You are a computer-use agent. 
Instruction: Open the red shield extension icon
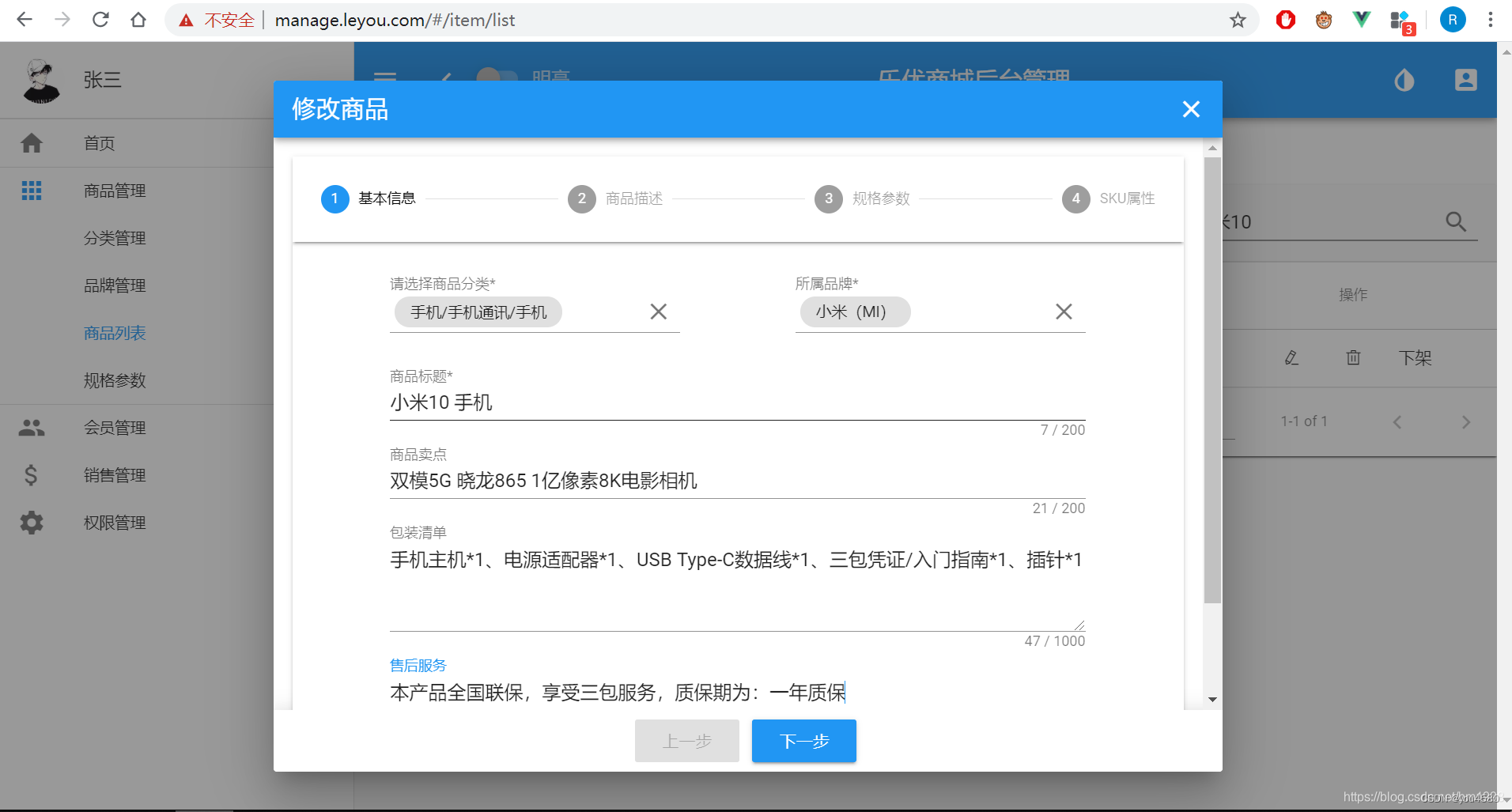(1286, 20)
